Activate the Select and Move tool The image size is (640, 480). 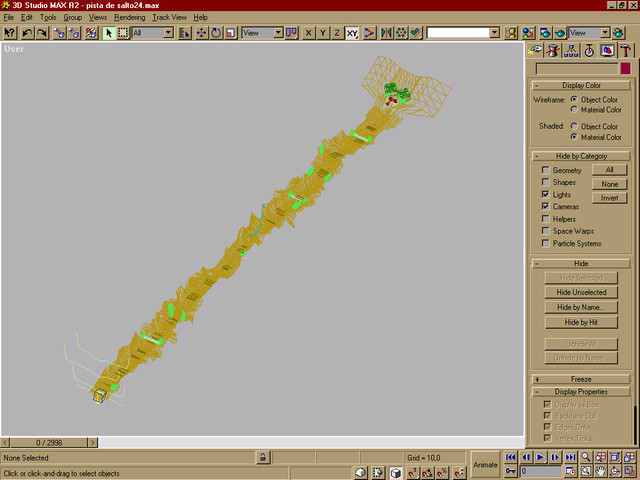(x=202, y=33)
